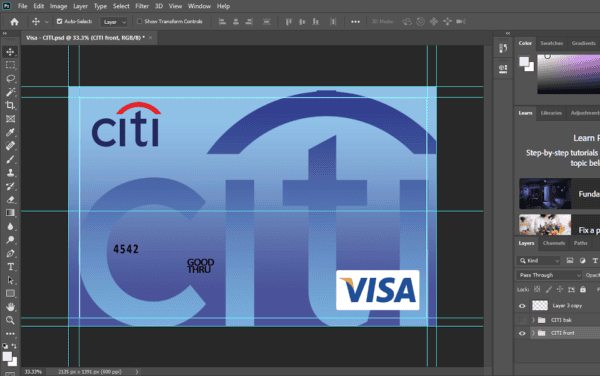Select the Hand tool
Image resolution: width=600 pixels, height=376 pixels.
(x=10, y=307)
